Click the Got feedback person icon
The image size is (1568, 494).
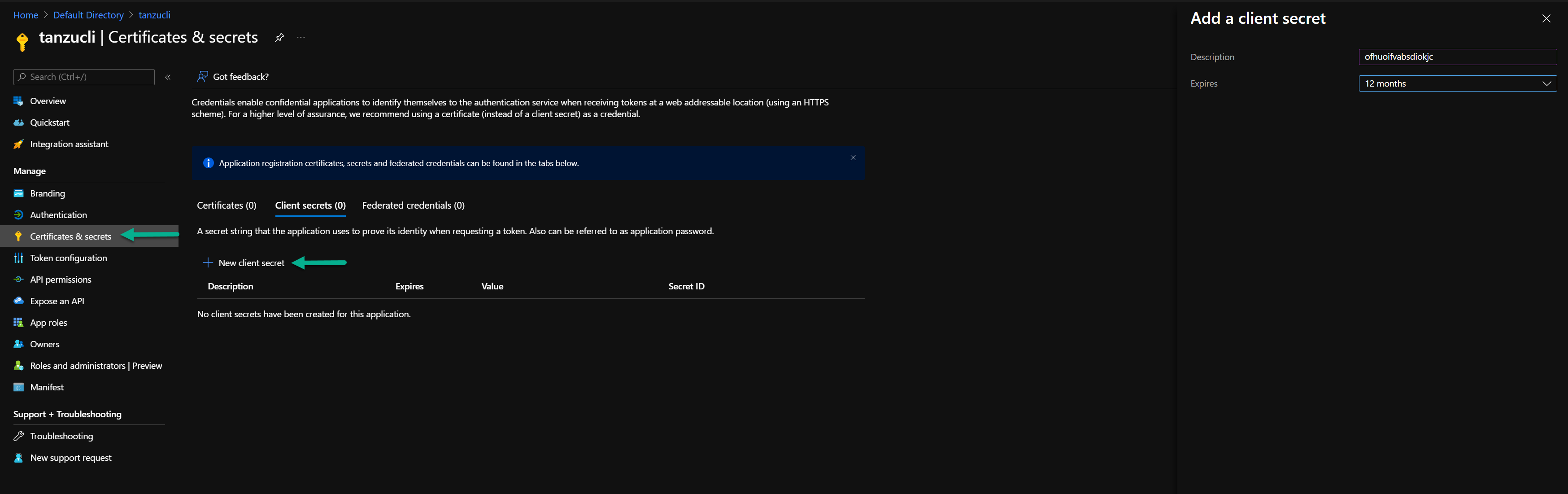click(202, 77)
